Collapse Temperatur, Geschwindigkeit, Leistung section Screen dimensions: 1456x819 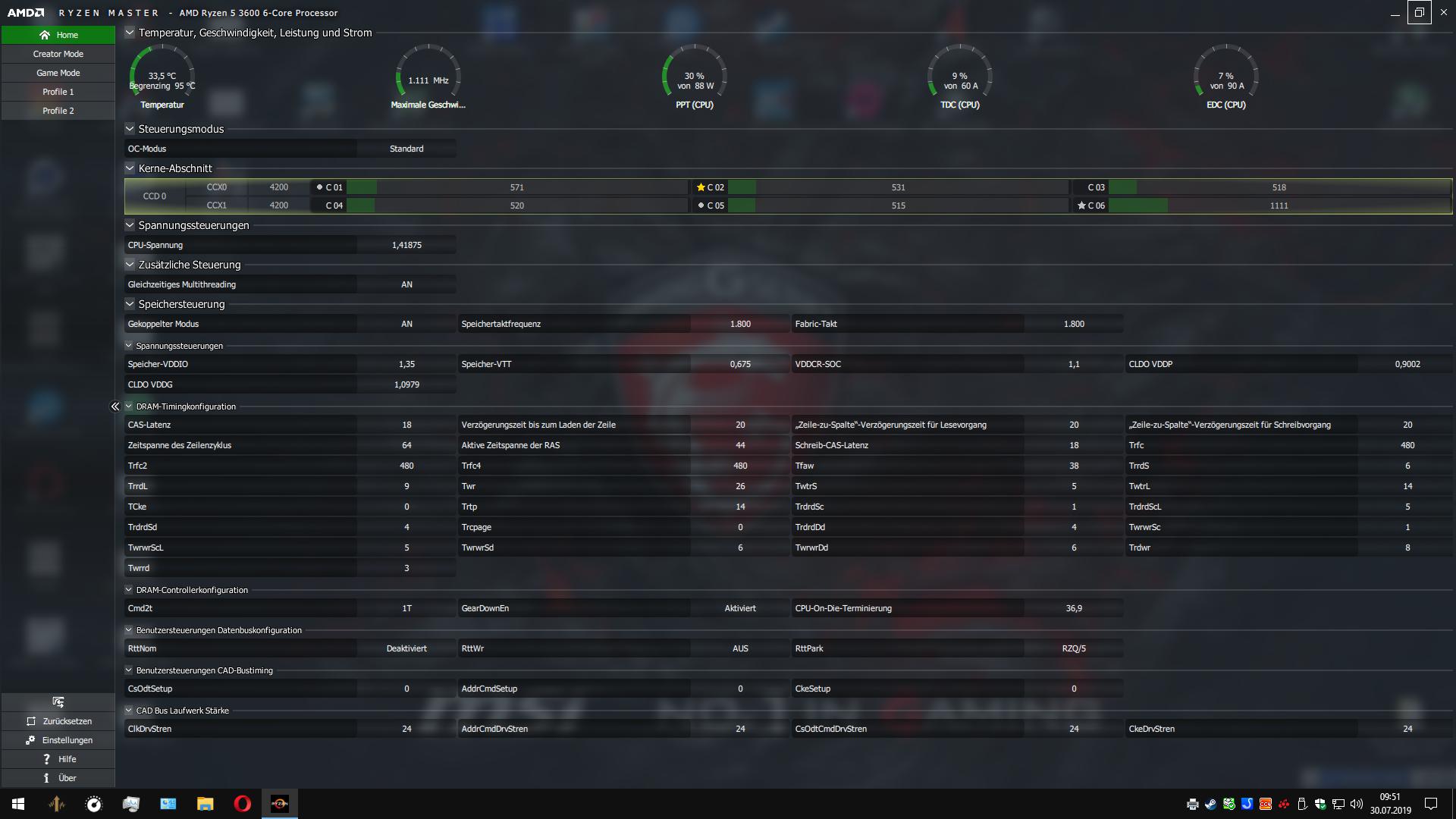[x=130, y=33]
